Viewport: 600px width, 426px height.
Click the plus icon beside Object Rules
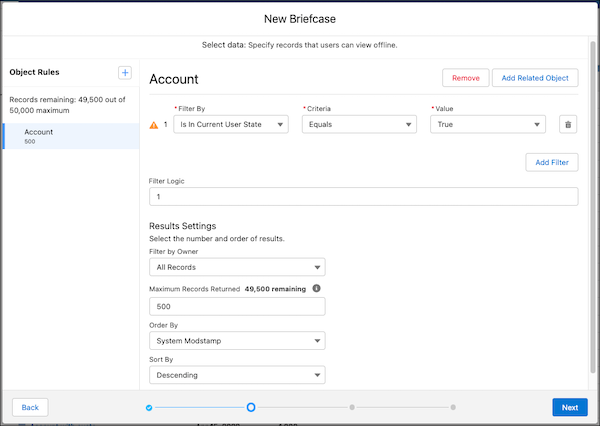click(125, 72)
